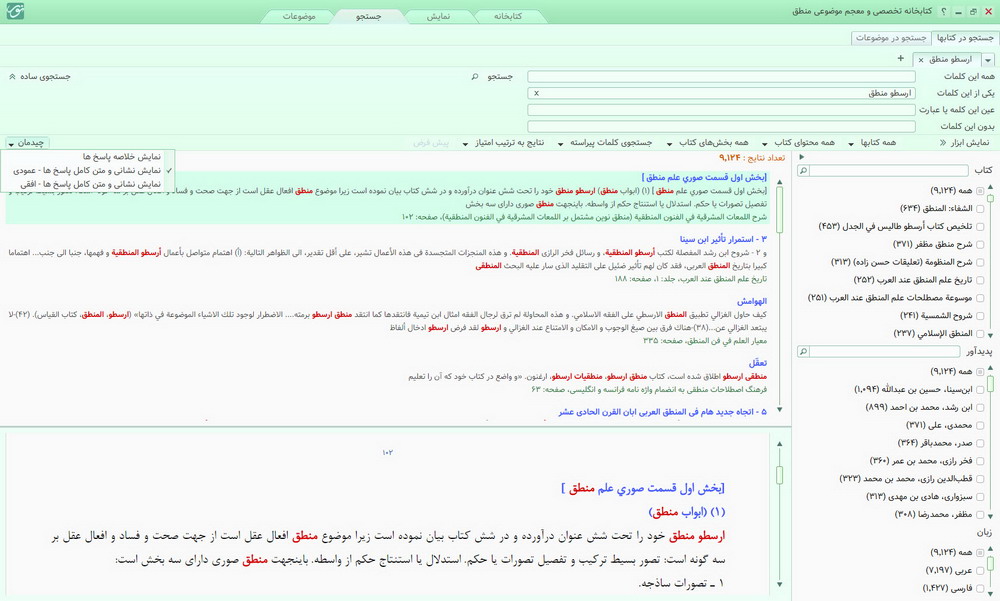Clear the ارسطو منطق search field
Image resolution: width=1000 pixels, height=601 pixels.
click(536, 93)
